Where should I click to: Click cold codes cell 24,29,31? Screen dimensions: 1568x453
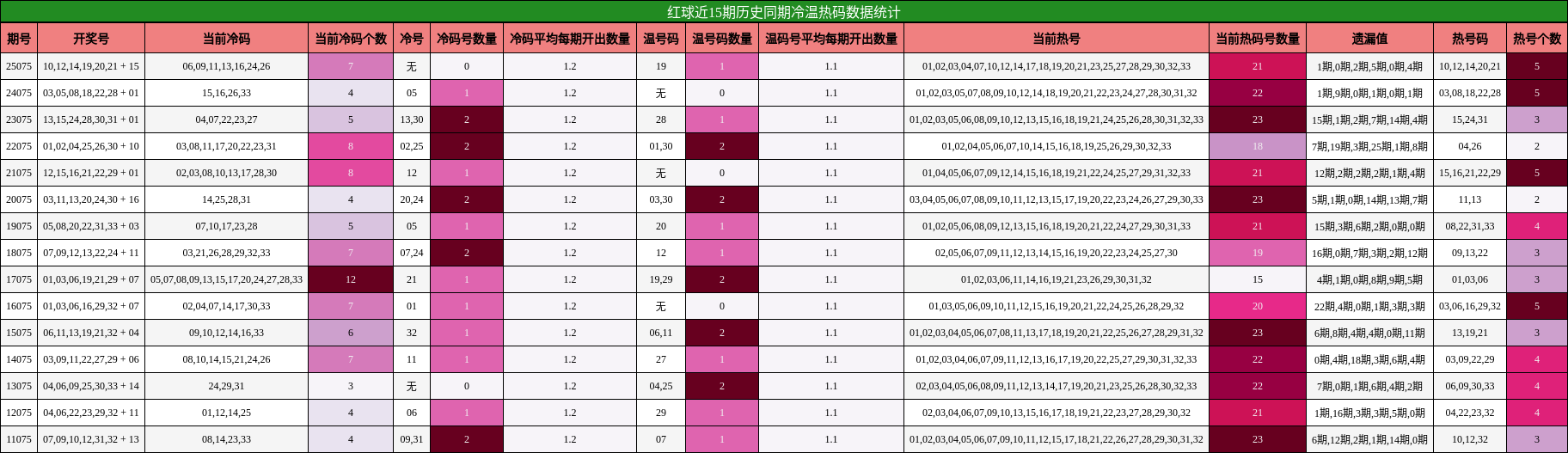click(226, 386)
